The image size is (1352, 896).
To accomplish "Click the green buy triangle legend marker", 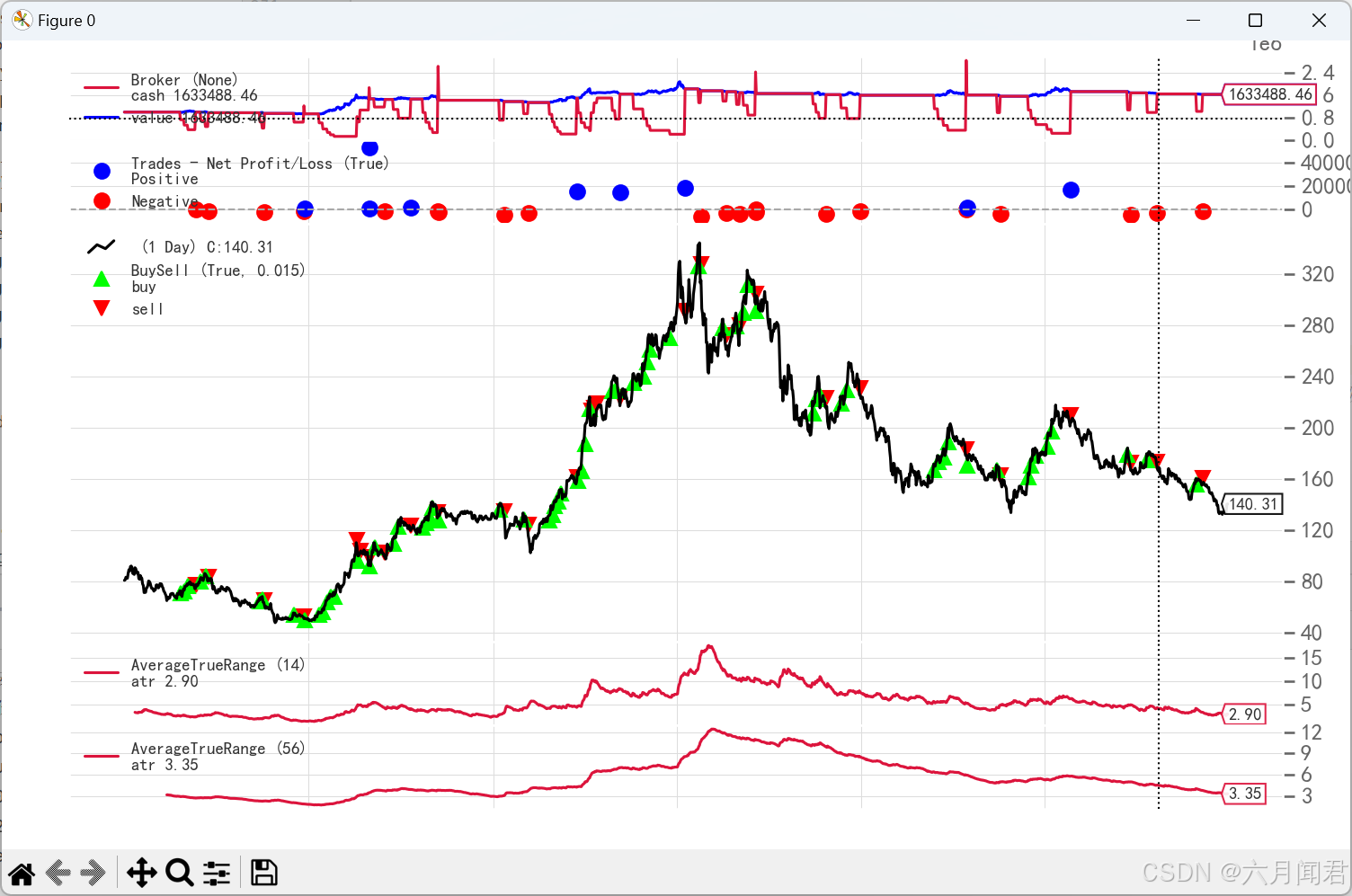I will [x=102, y=279].
